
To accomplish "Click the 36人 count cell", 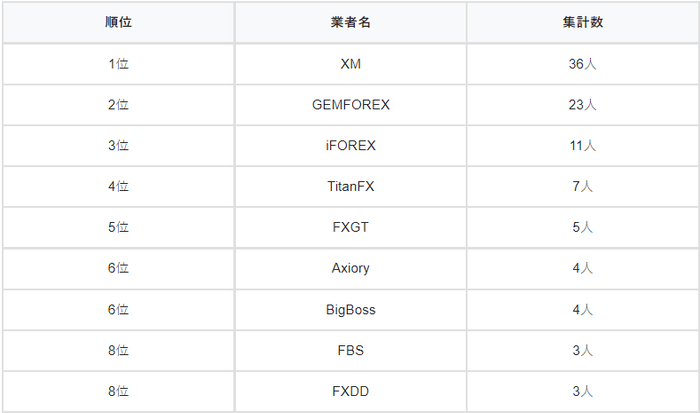I will (582, 63).
